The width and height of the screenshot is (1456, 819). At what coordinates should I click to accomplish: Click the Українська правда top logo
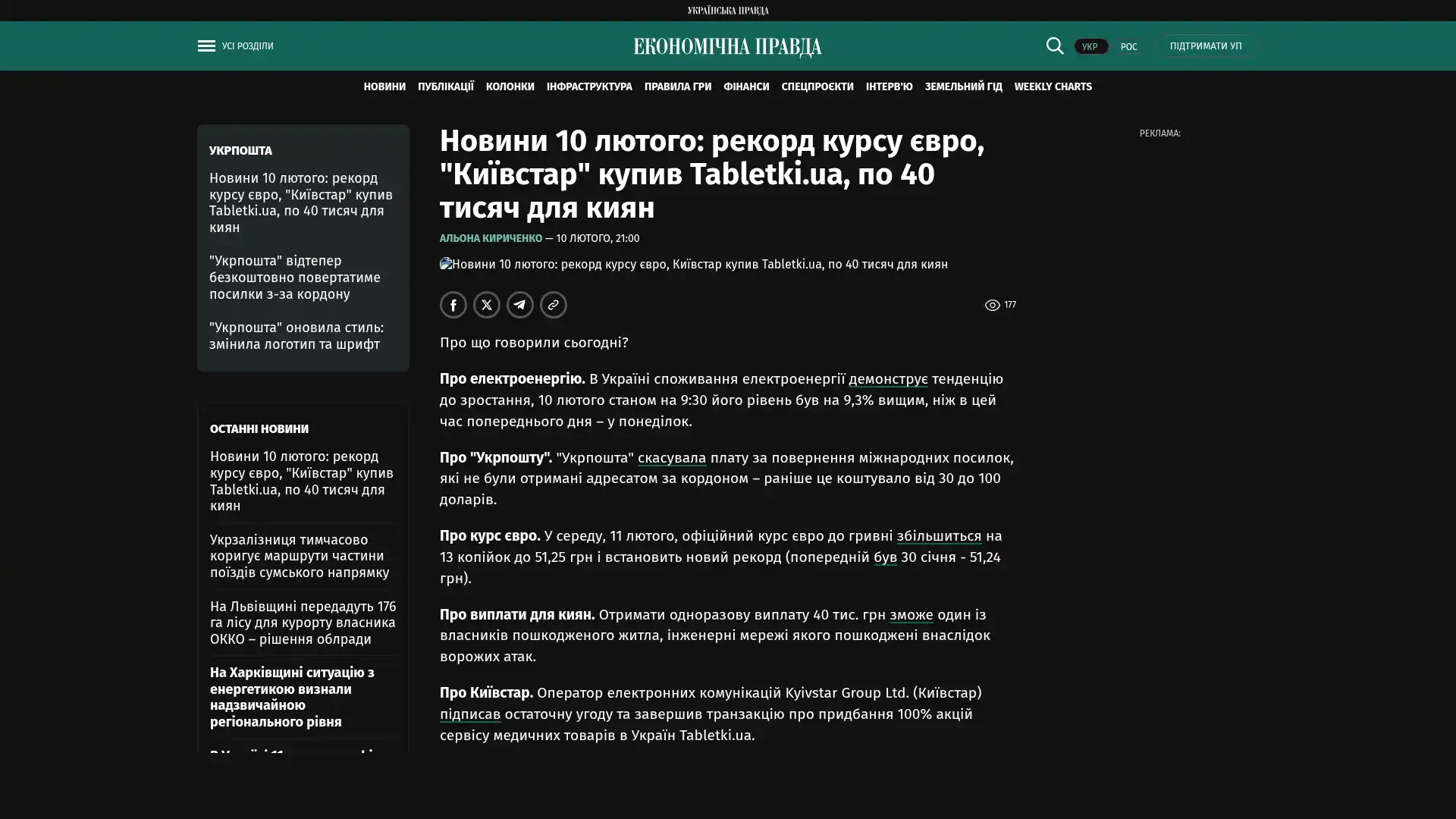[x=727, y=10]
